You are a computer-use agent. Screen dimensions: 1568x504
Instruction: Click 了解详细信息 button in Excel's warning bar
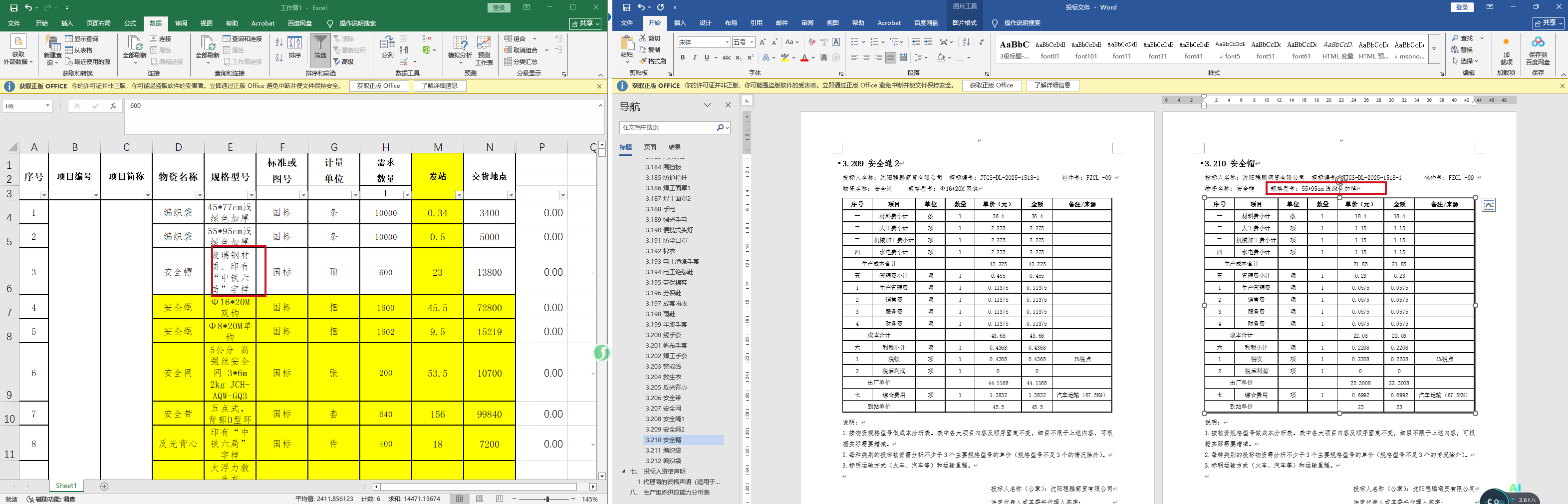pos(440,86)
